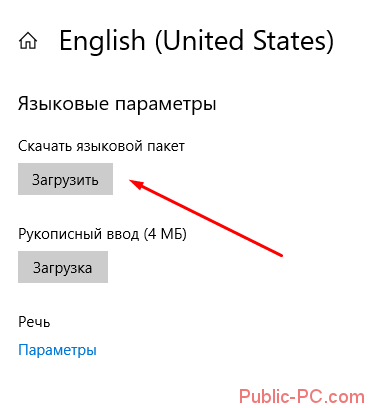This screenshot has height=408, width=369.
Task: Click the Public-PC.com watermark text
Action: (x=302, y=397)
